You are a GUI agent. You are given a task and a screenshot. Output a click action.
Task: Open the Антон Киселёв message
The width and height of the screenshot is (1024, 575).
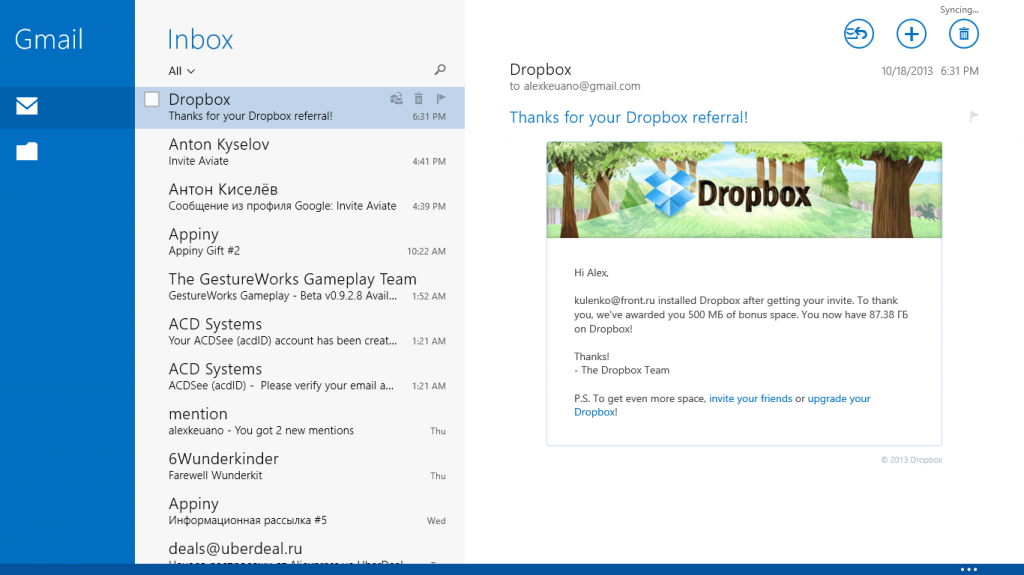pyautogui.click(x=300, y=197)
